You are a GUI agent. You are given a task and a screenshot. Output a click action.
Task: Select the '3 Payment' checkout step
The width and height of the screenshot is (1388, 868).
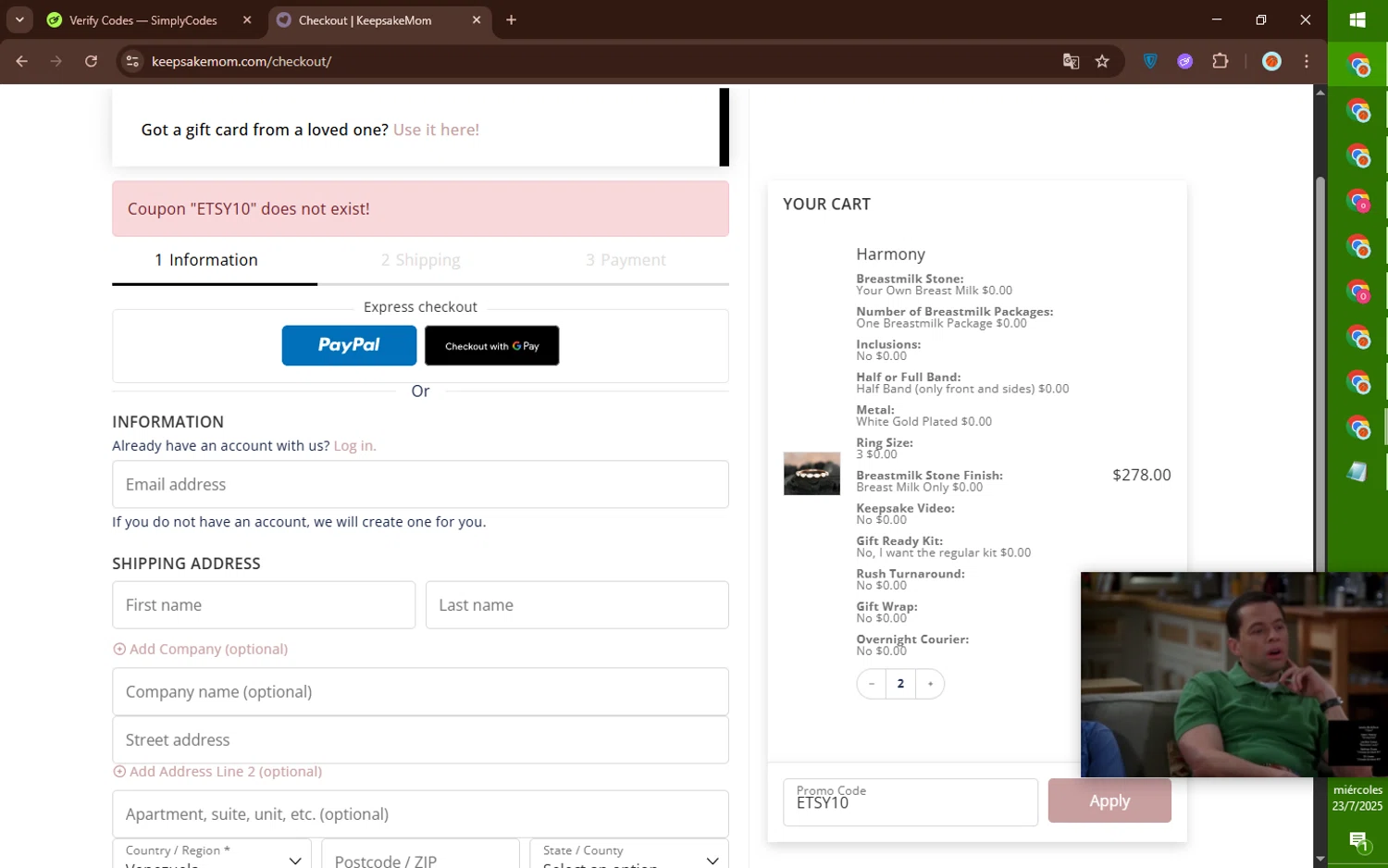(626, 260)
